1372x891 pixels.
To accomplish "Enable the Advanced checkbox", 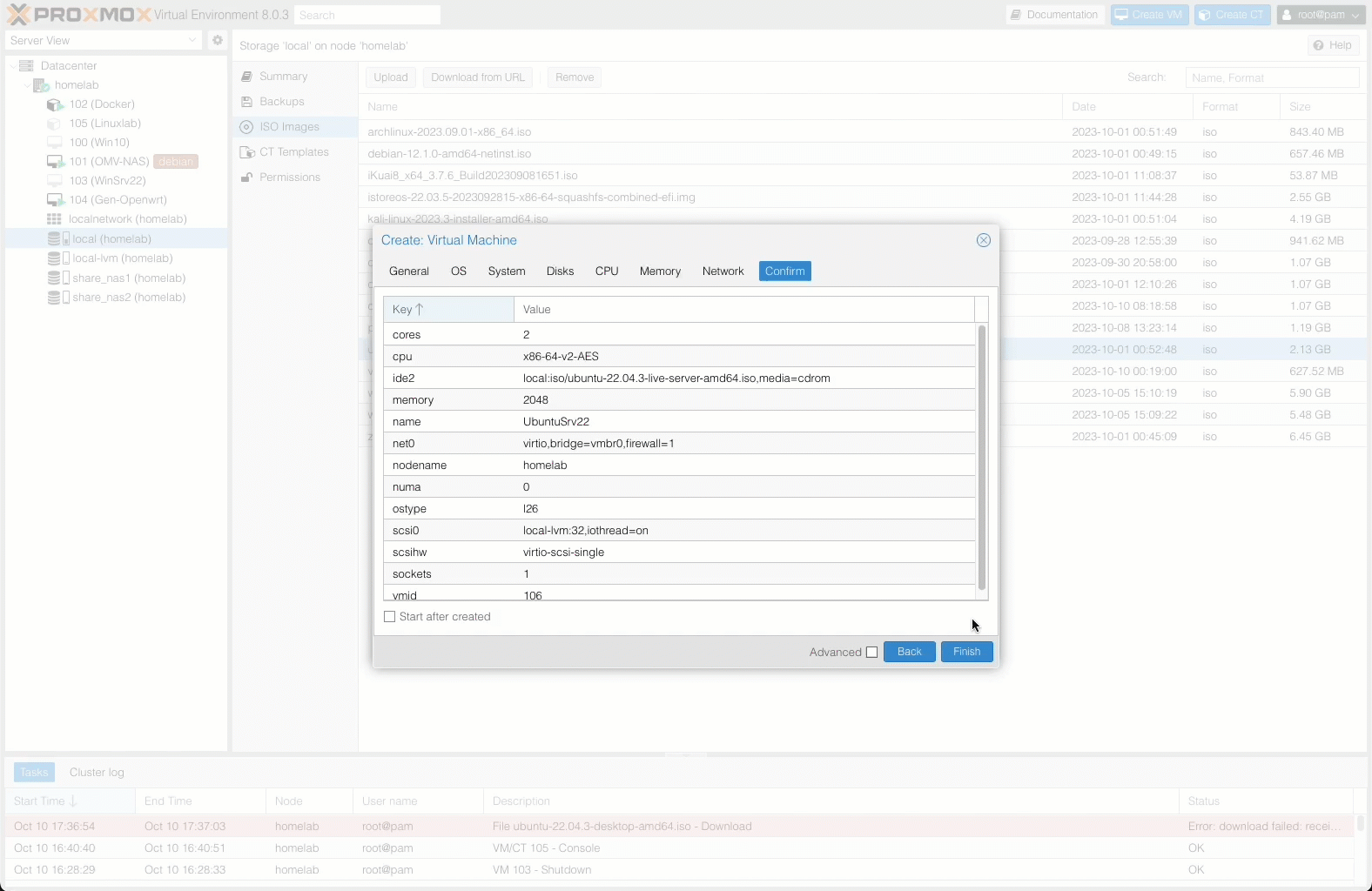I will point(871,653).
